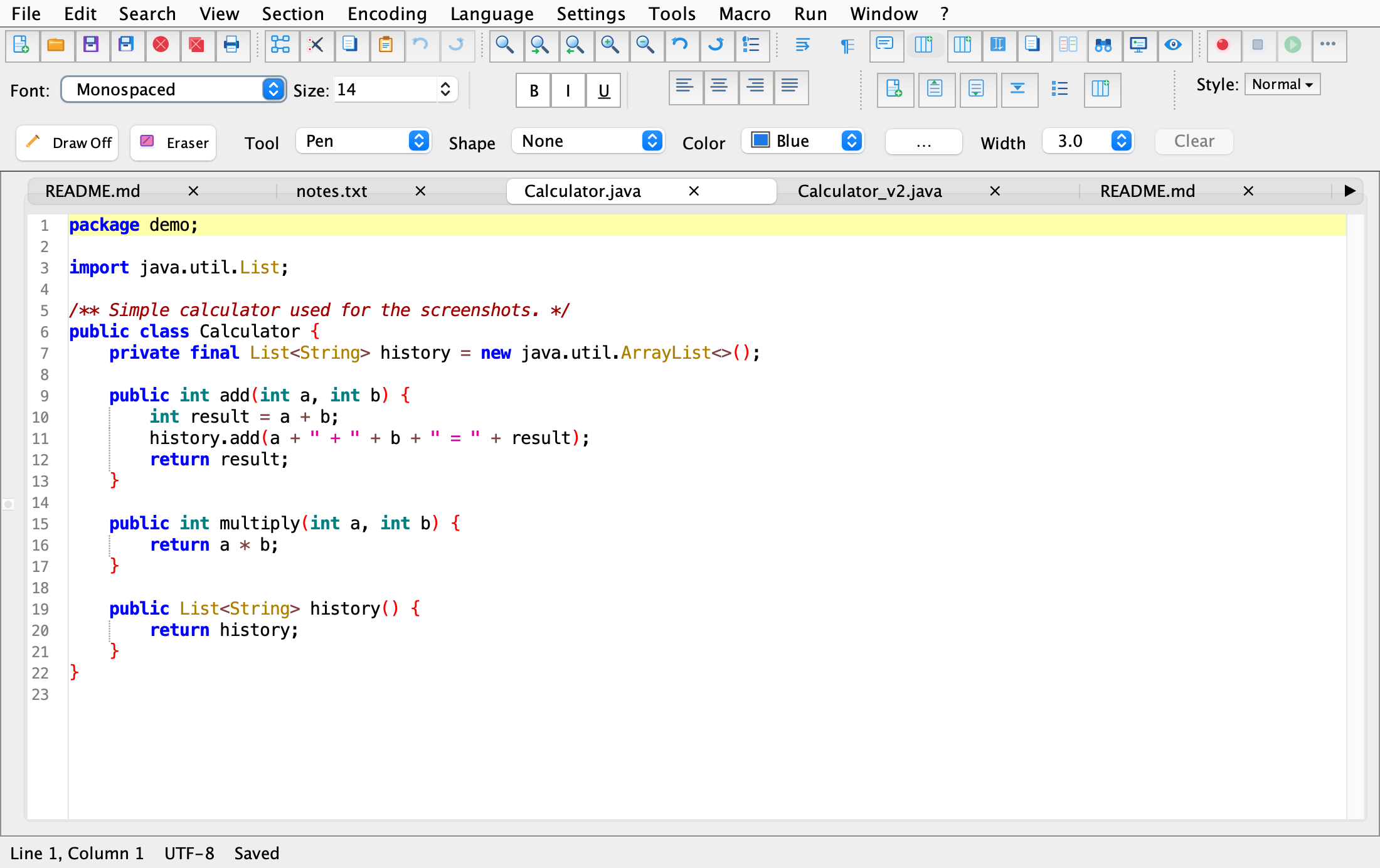Open the Color Blue dropdown

point(803,141)
